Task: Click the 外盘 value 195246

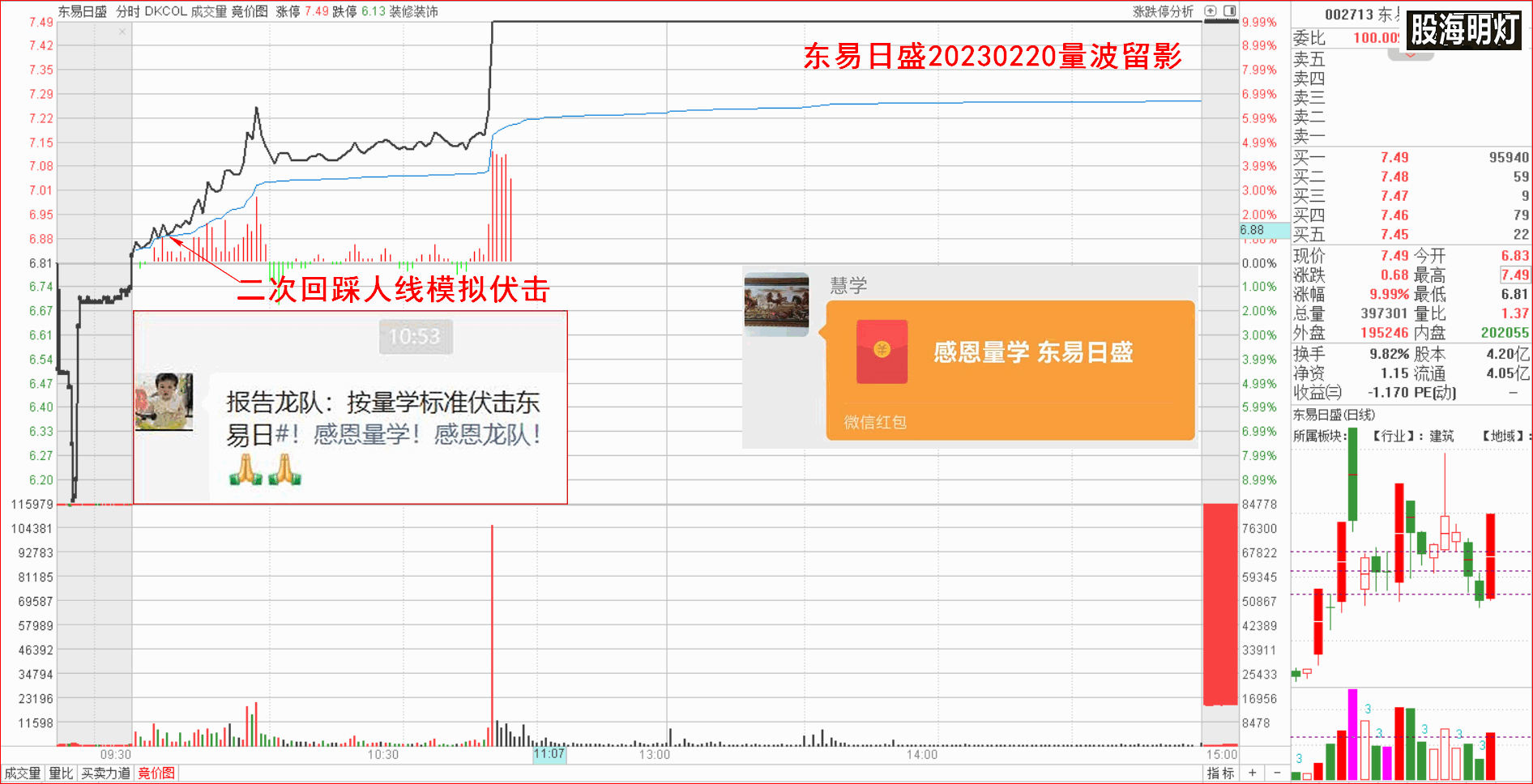Action: [1385, 333]
